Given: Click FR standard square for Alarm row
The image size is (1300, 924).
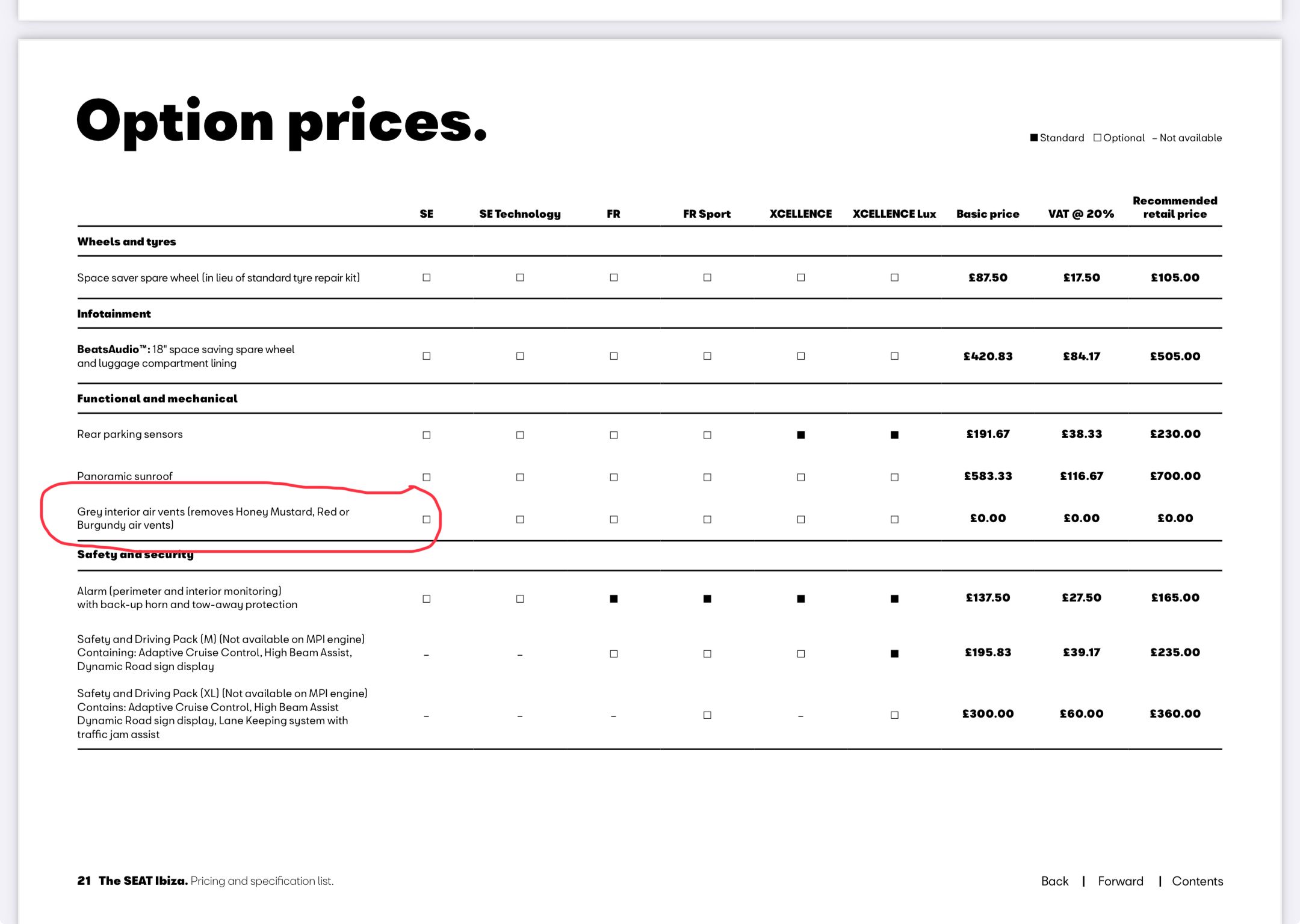Looking at the screenshot, I should pyautogui.click(x=614, y=599).
